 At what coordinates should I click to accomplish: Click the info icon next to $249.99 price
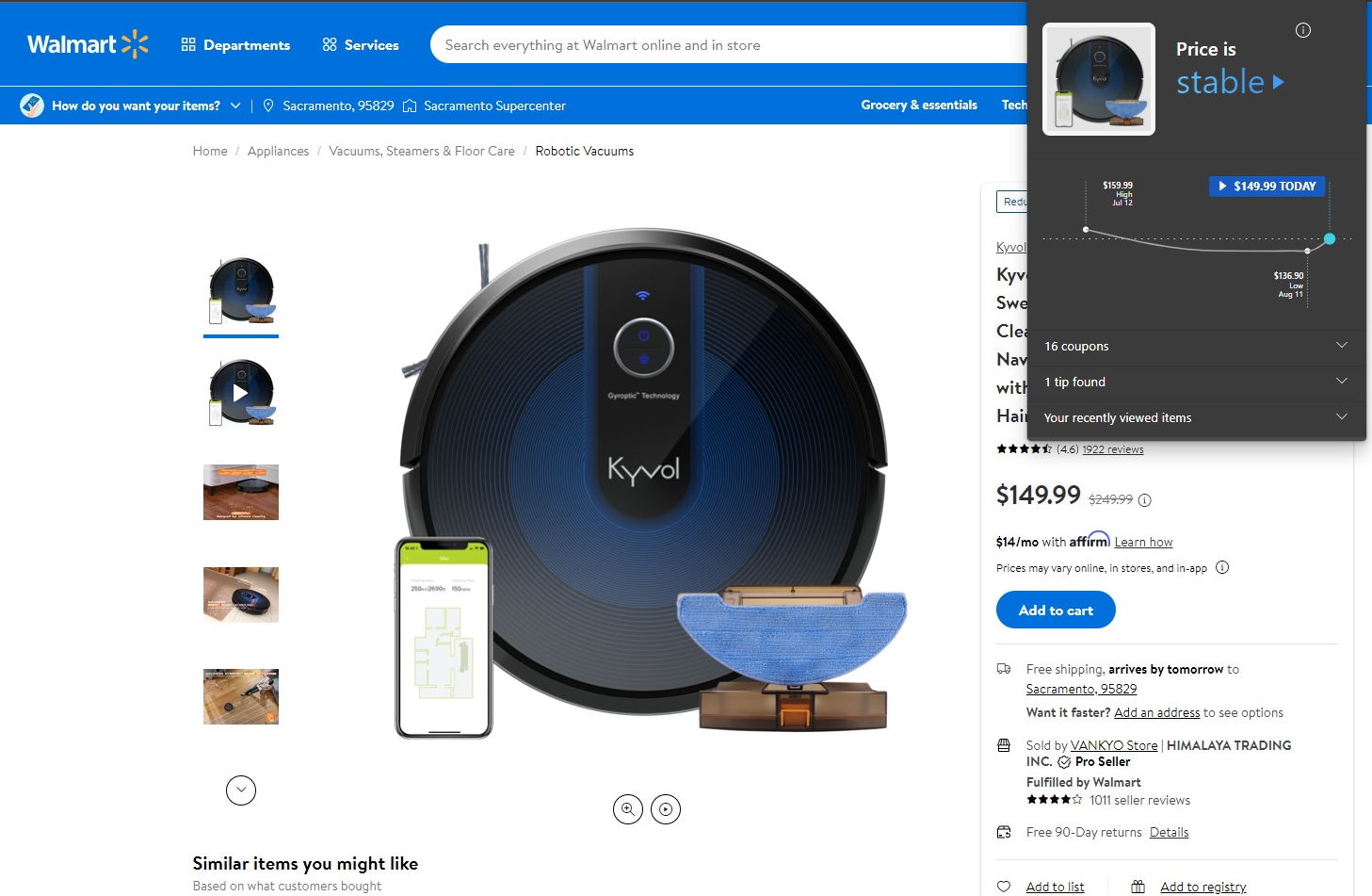click(1145, 500)
